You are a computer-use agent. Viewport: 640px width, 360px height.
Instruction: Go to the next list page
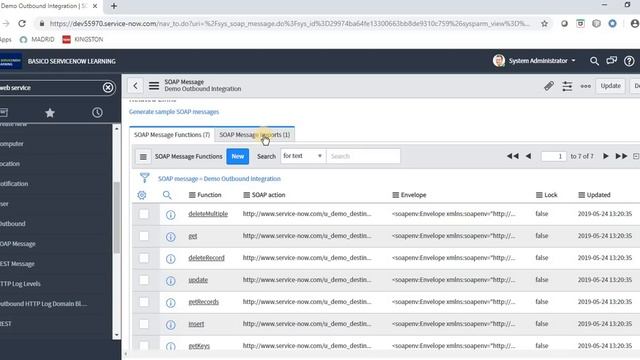point(606,156)
